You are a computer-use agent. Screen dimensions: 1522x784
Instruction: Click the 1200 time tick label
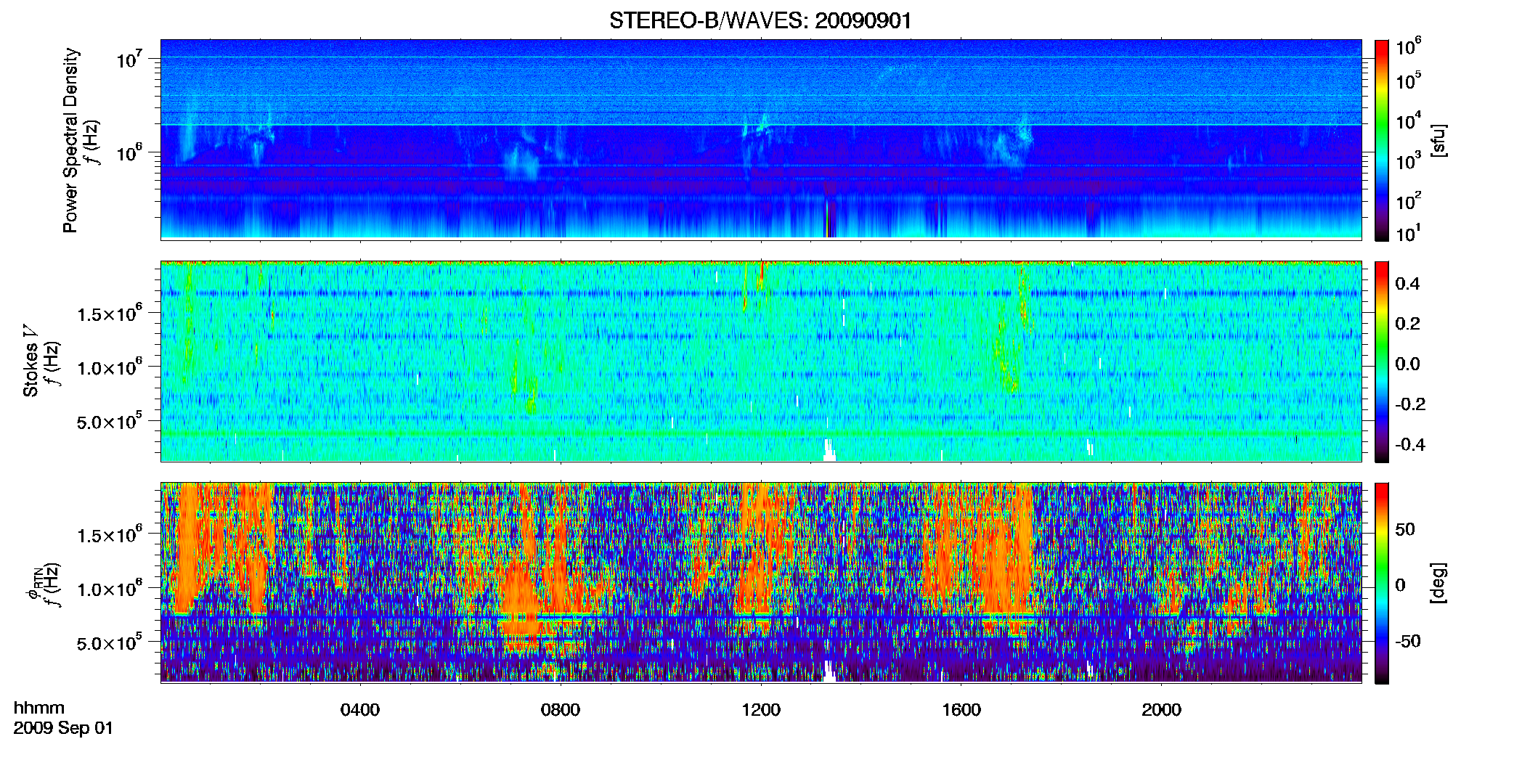pos(761,710)
